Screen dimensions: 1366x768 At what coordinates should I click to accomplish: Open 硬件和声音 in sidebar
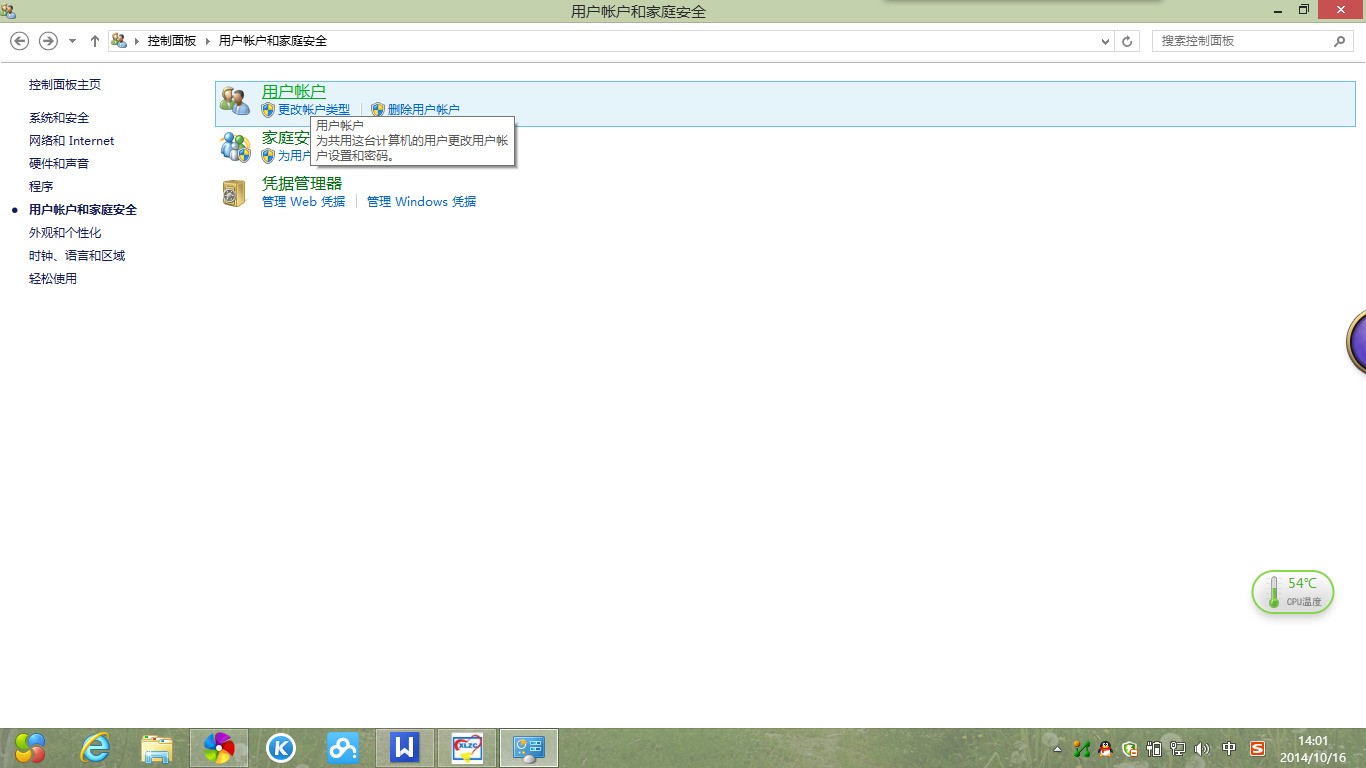[x=59, y=164]
